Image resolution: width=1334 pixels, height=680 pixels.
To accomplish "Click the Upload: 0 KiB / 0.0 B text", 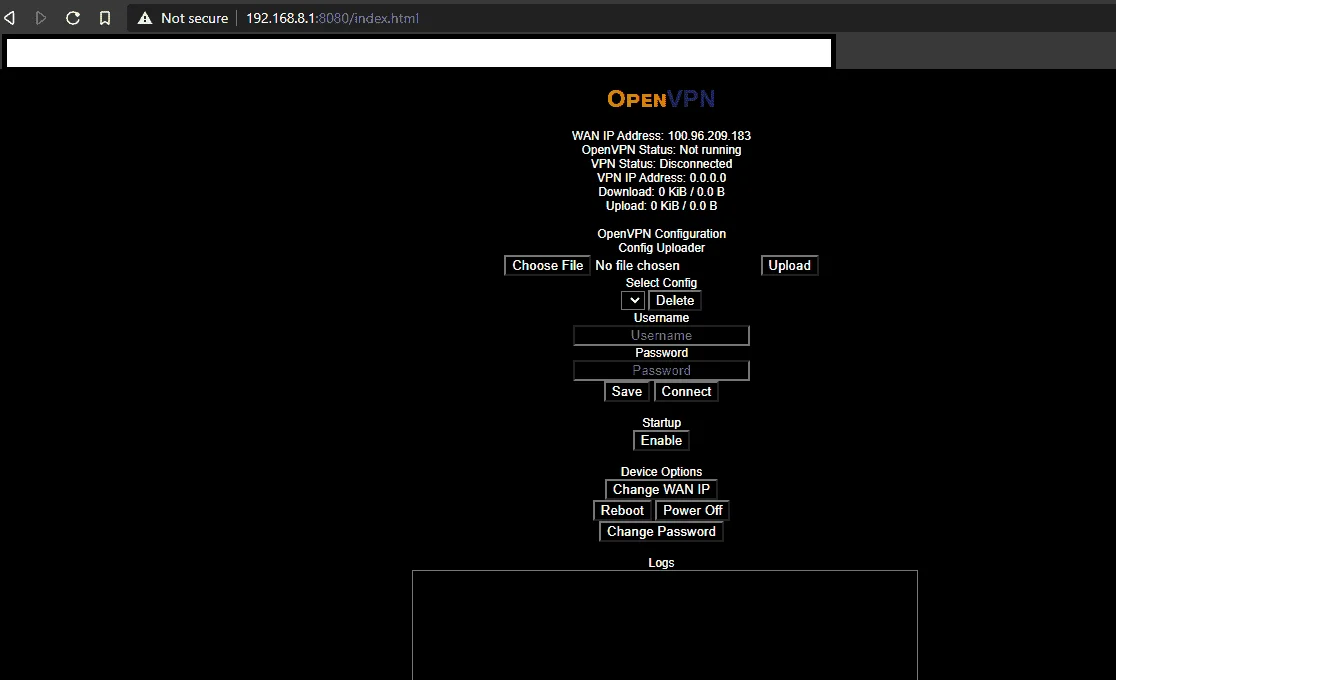I will click(661, 206).
